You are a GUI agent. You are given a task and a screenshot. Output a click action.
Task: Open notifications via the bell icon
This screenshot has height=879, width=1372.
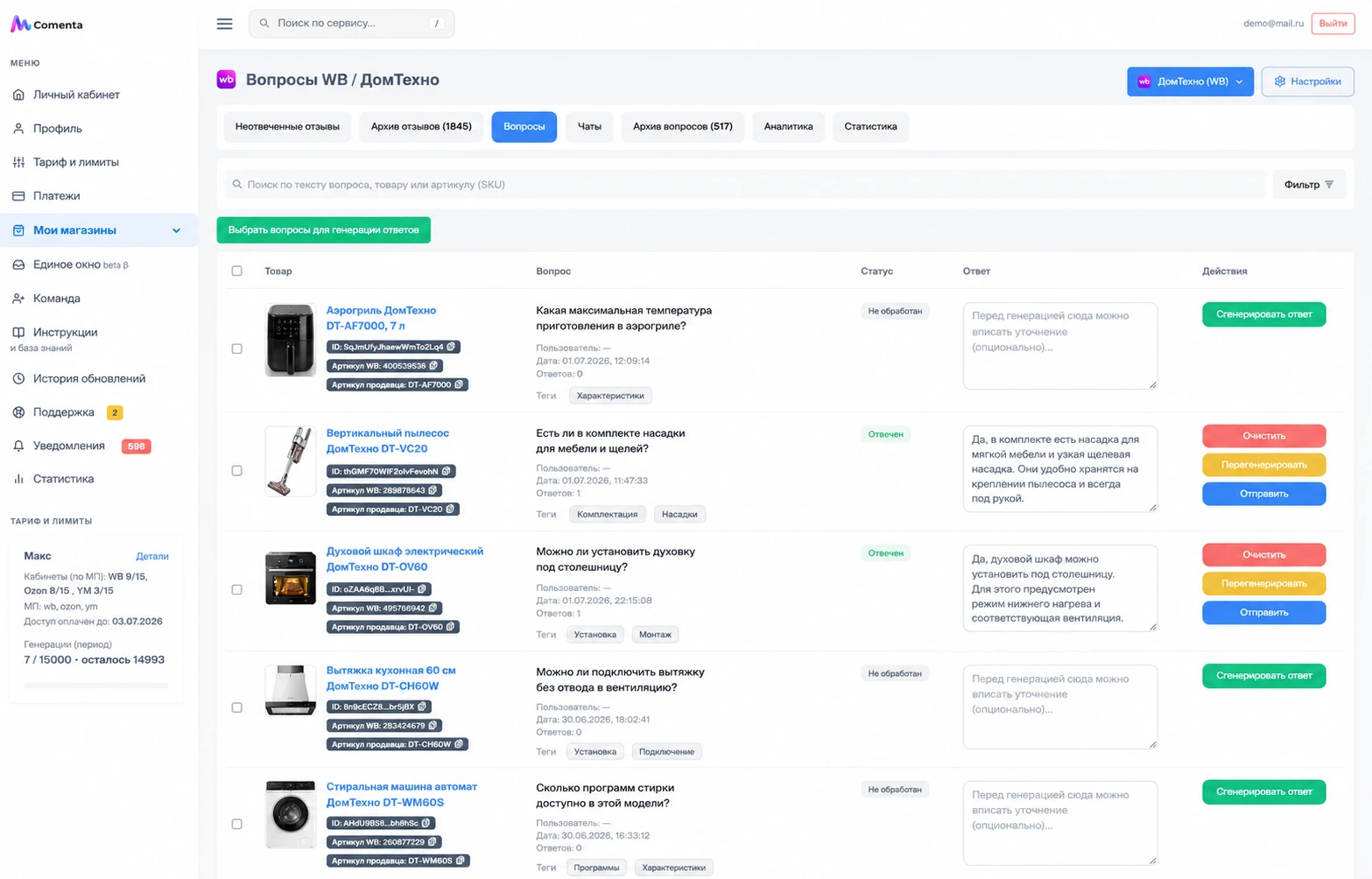pos(18,446)
